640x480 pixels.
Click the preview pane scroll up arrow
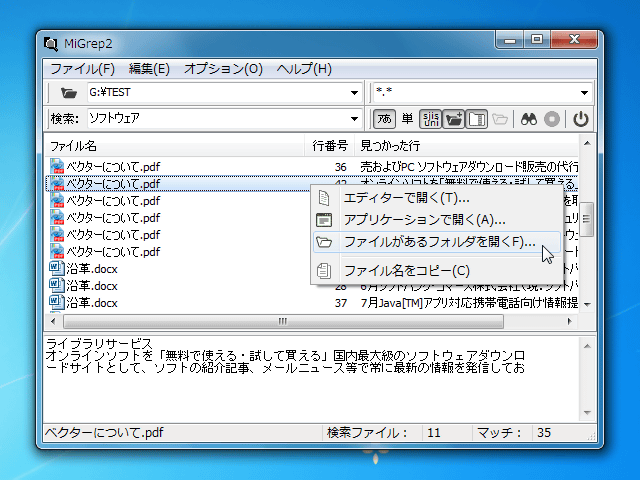(587, 347)
